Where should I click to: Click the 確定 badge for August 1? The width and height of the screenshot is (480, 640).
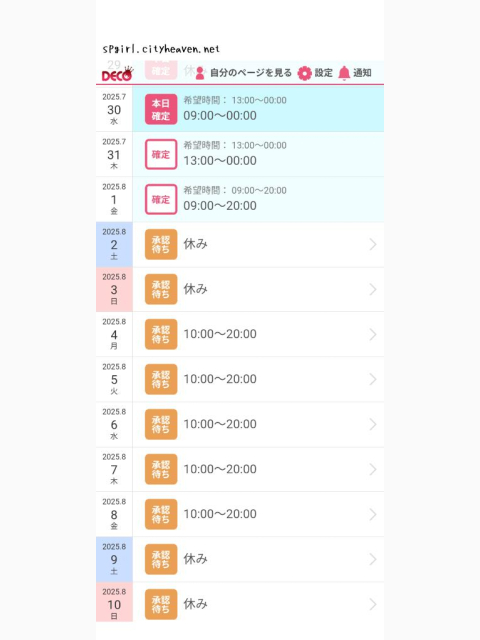tap(161, 199)
